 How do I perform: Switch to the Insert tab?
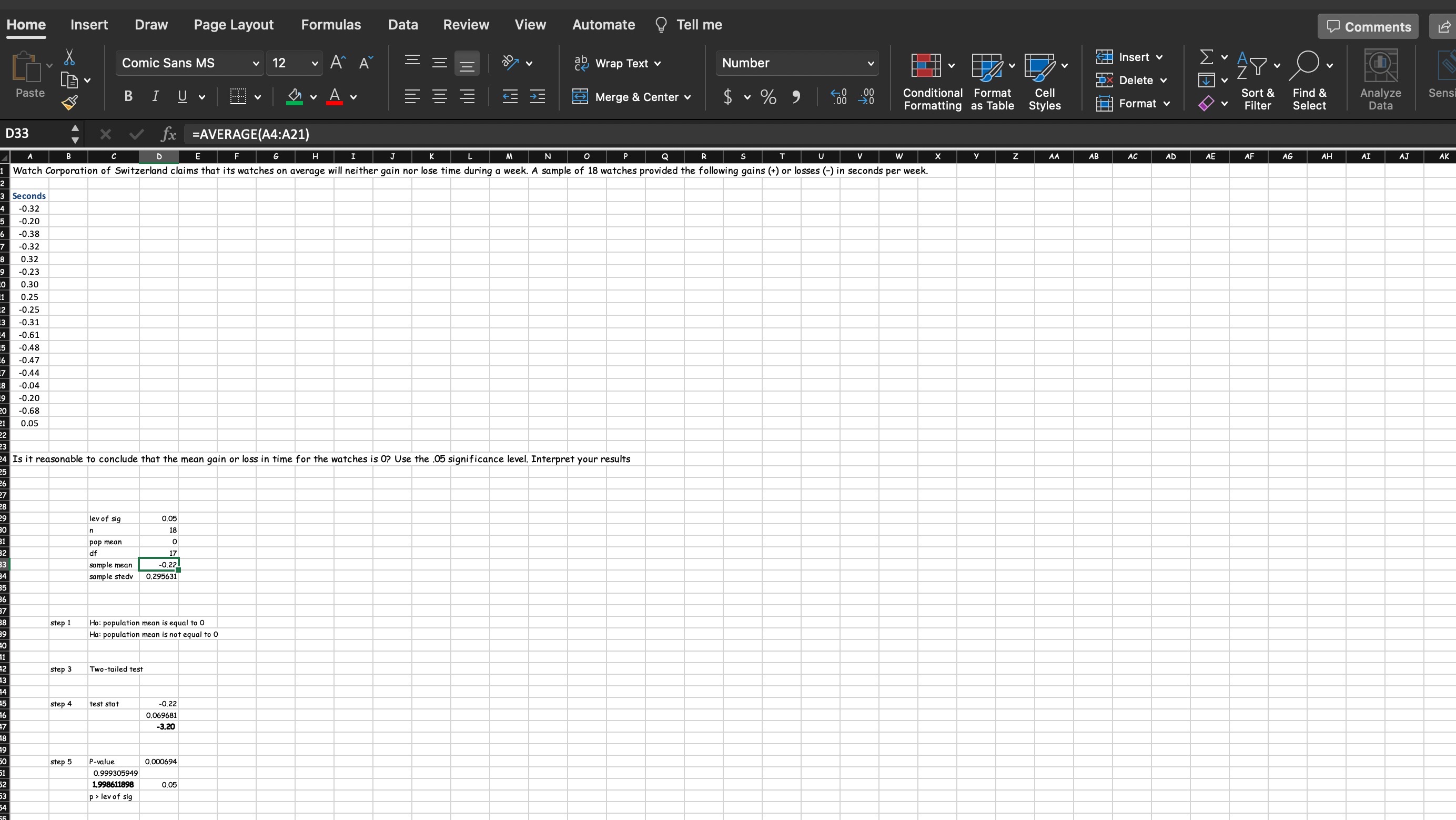pos(89,24)
